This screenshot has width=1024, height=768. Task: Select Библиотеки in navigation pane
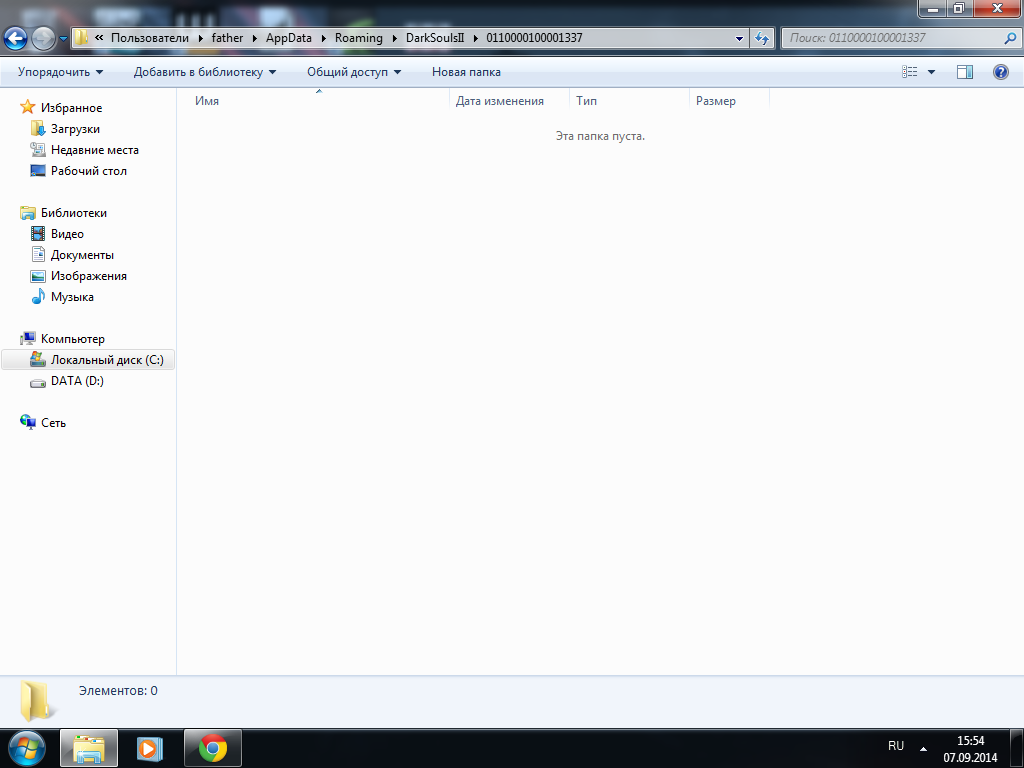tap(74, 212)
